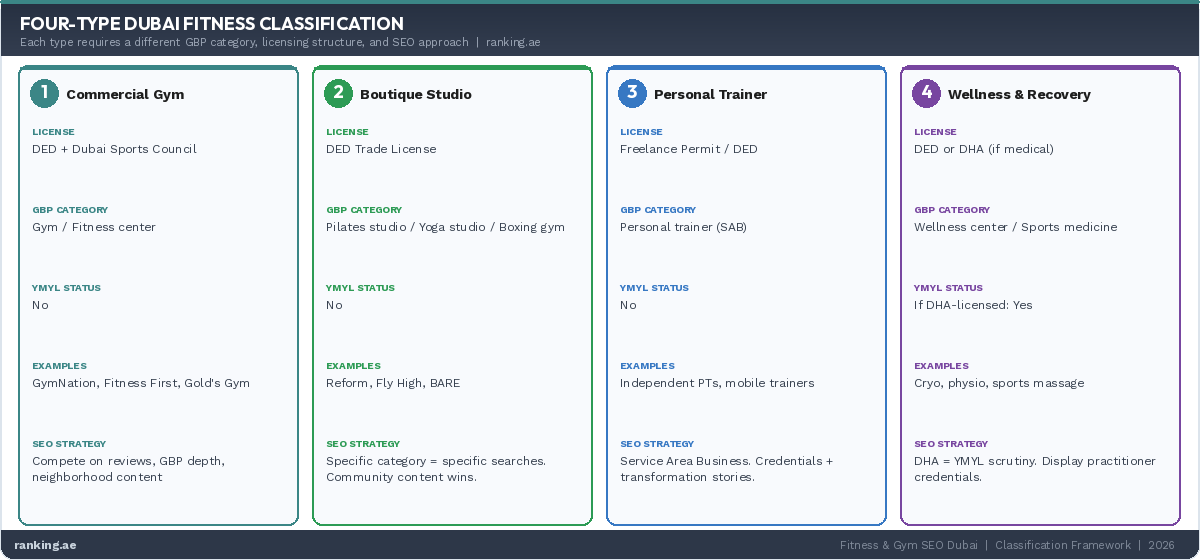
Task: Click 'Fitness & Gym SEO Dubai' footer text
Action: pos(909,545)
